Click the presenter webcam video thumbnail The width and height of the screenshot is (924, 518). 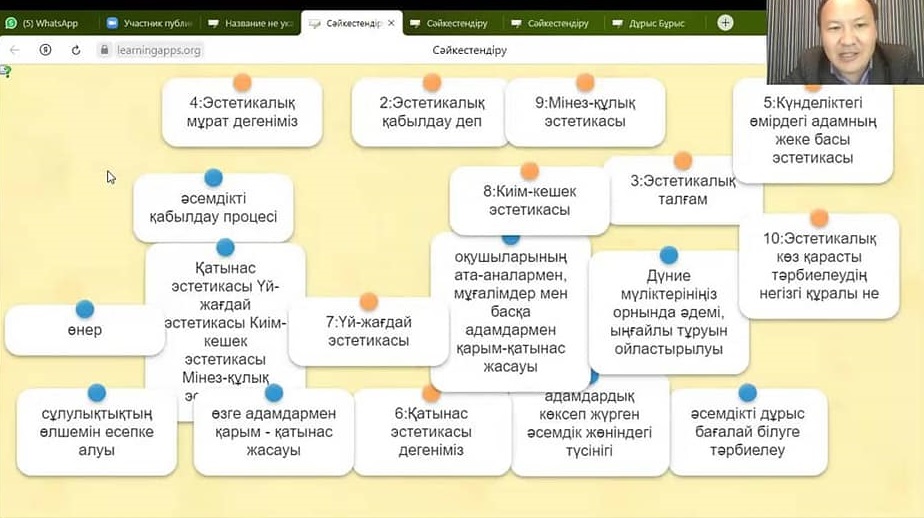845,42
